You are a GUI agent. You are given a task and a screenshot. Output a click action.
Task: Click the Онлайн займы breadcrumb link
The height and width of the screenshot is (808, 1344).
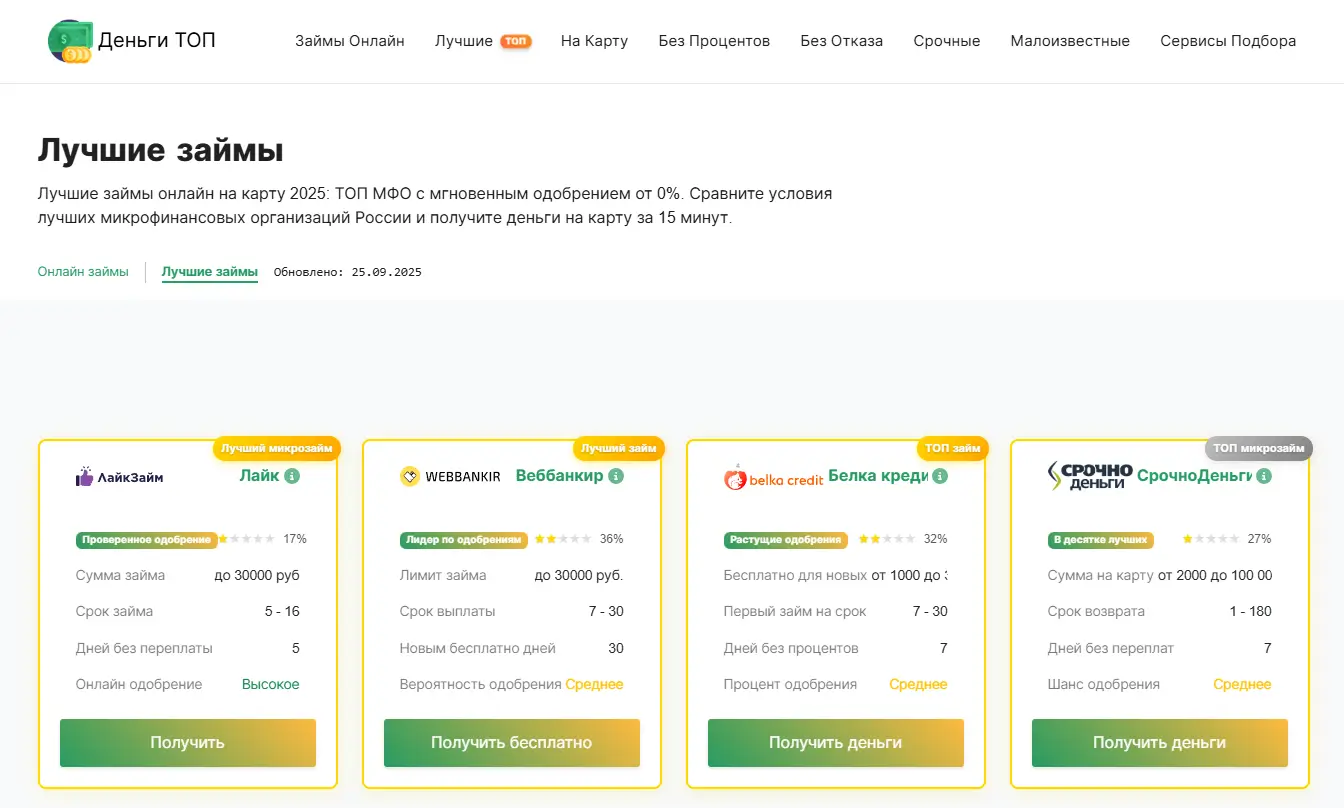[x=83, y=272]
